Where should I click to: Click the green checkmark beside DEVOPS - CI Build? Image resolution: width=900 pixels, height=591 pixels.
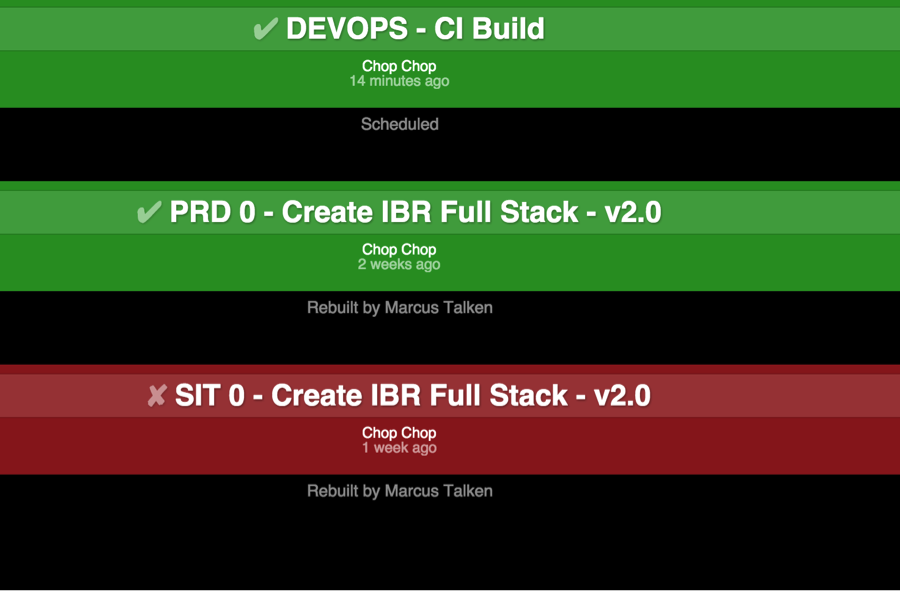(x=265, y=29)
